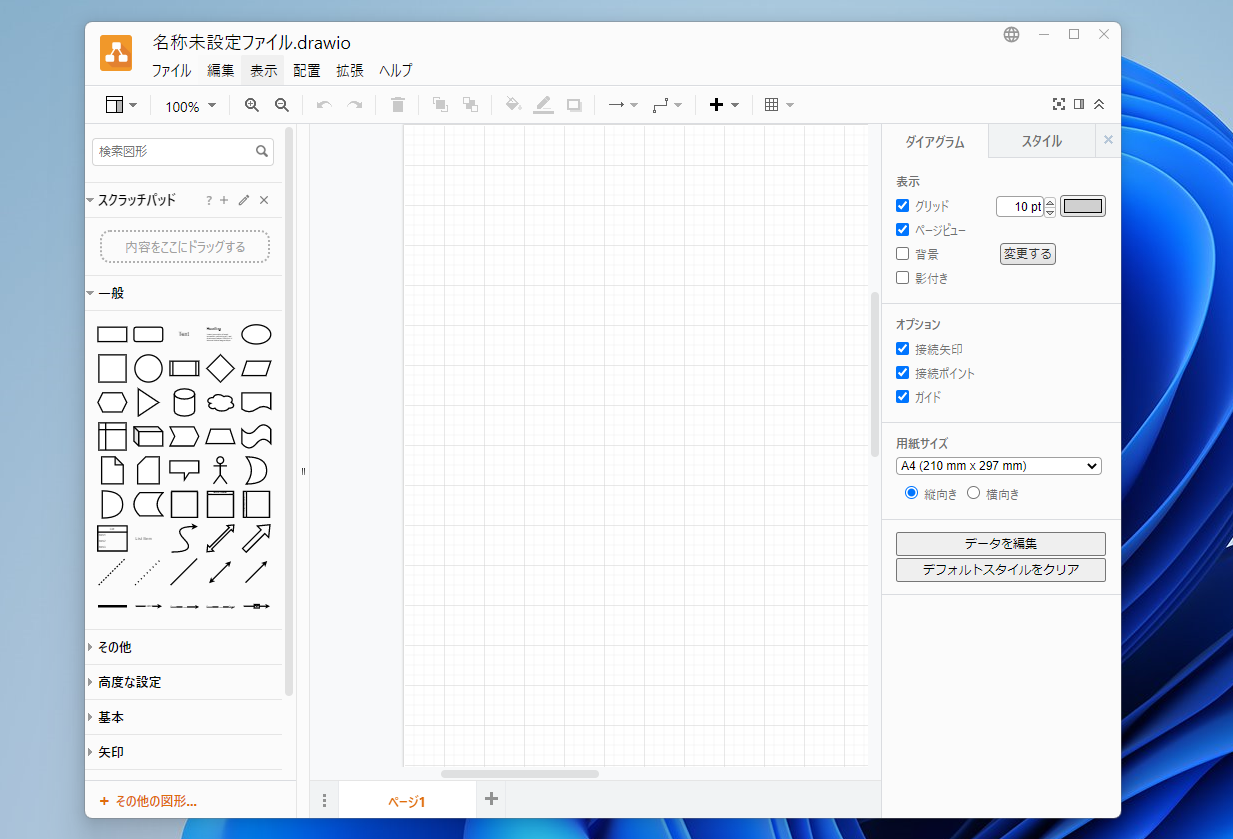Enable the 背景 checkbox
Screen dimensions: 1233x839
click(x=903, y=254)
